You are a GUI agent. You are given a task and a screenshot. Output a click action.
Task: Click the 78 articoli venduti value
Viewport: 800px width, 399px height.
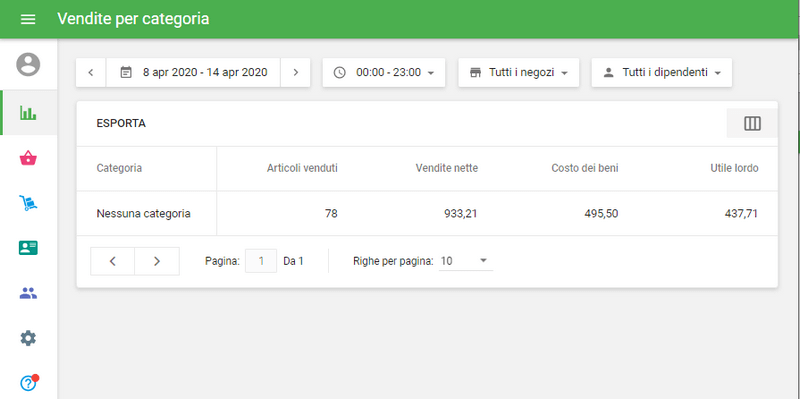tap(331, 213)
